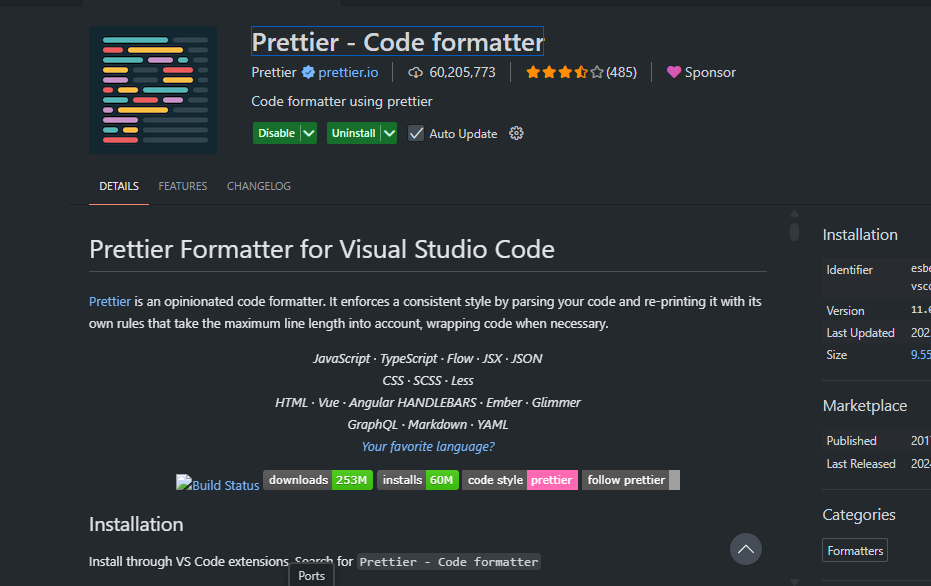Click the verified publisher badge icon
This screenshot has height=586, width=931.
[308, 72]
